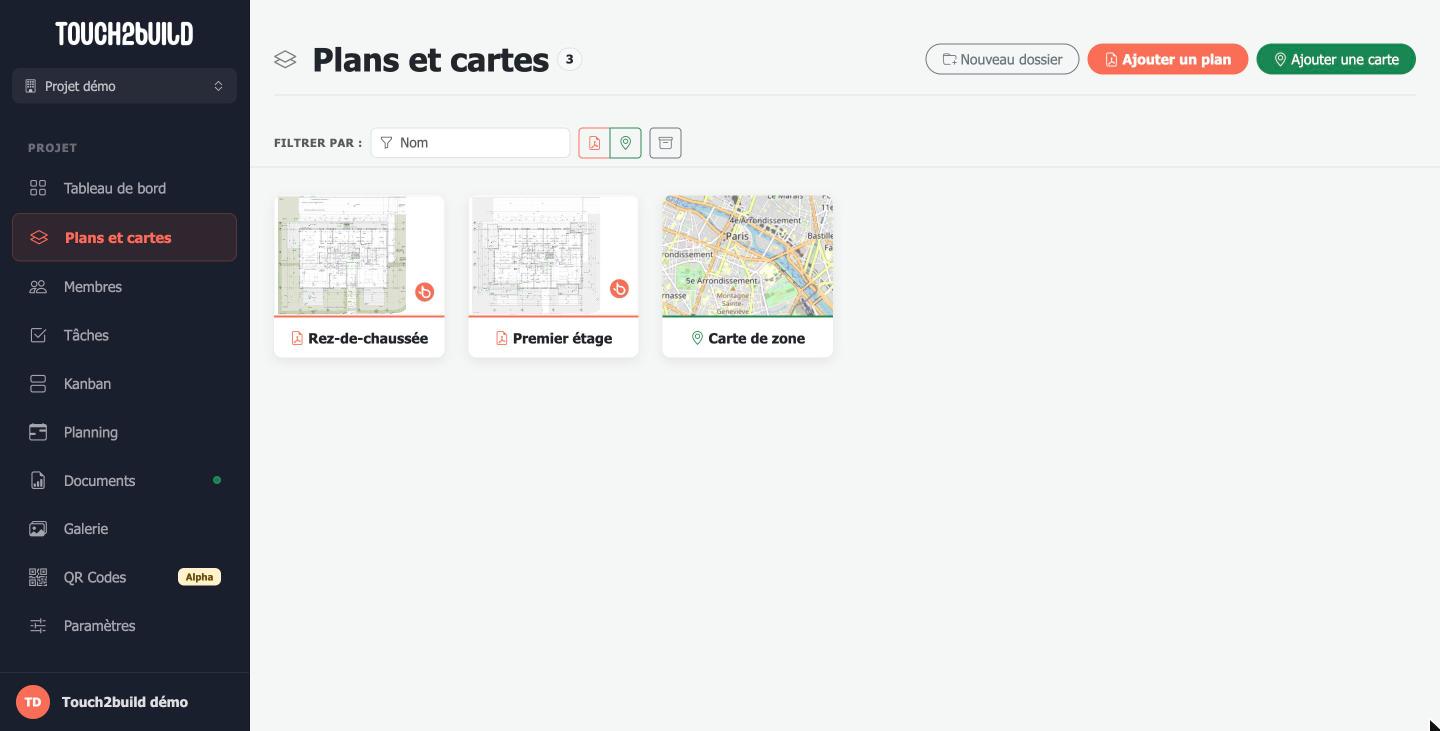
Task: Click the orange badge on Rez-de-chaussée card
Action: (425, 292)
